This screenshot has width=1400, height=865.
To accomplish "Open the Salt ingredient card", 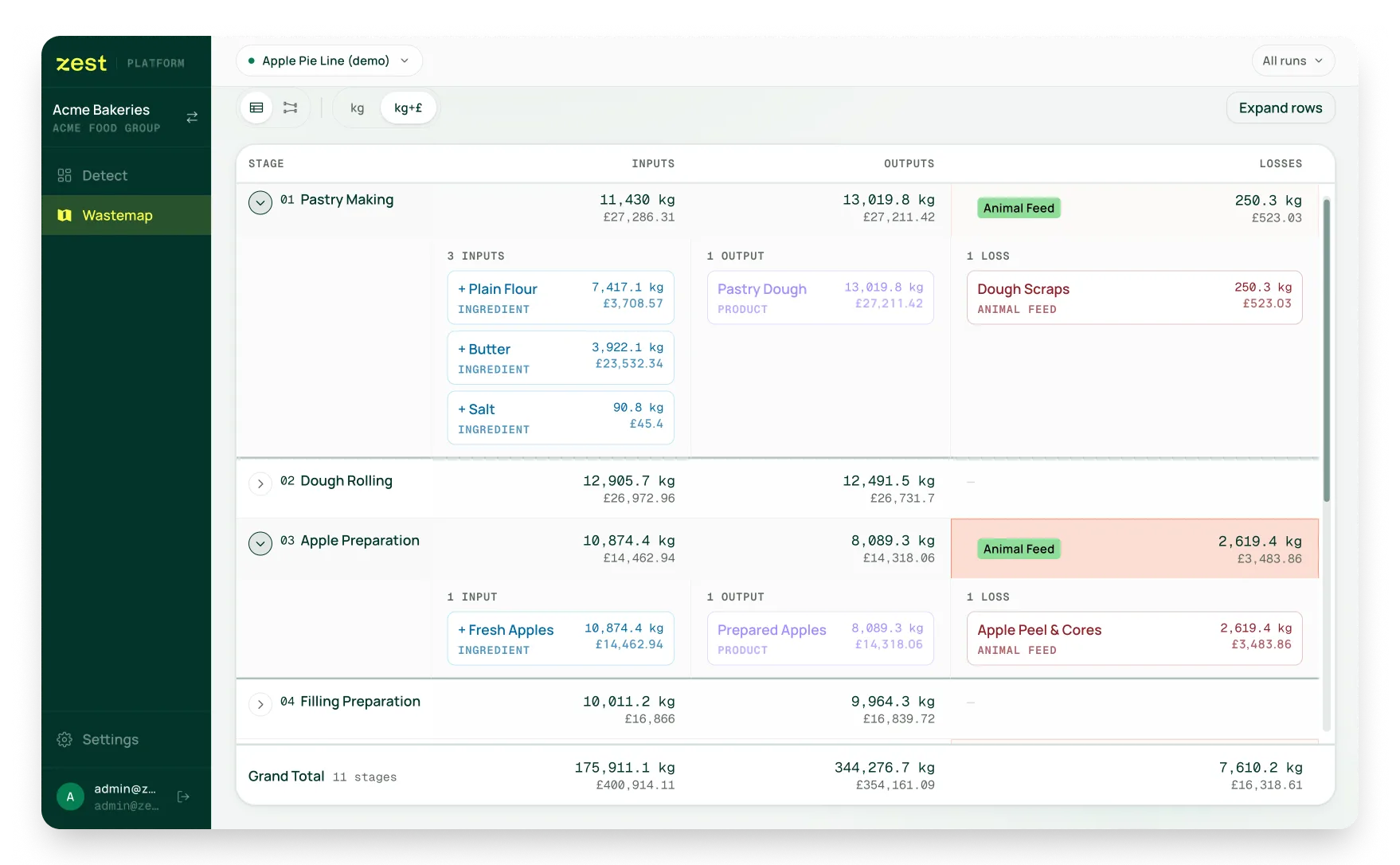I will [561, 417].
